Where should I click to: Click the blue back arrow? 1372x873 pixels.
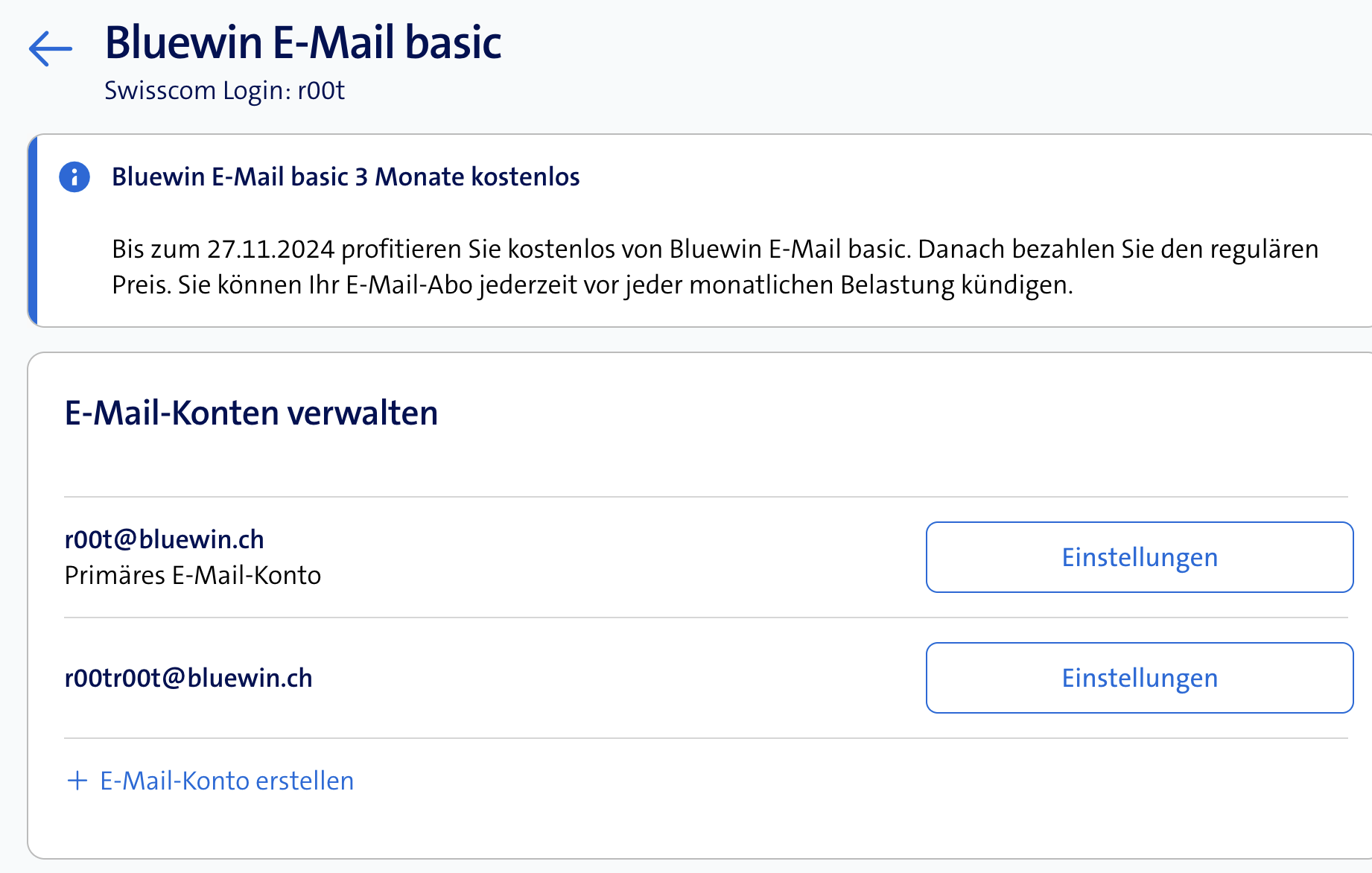coord(51,49)
